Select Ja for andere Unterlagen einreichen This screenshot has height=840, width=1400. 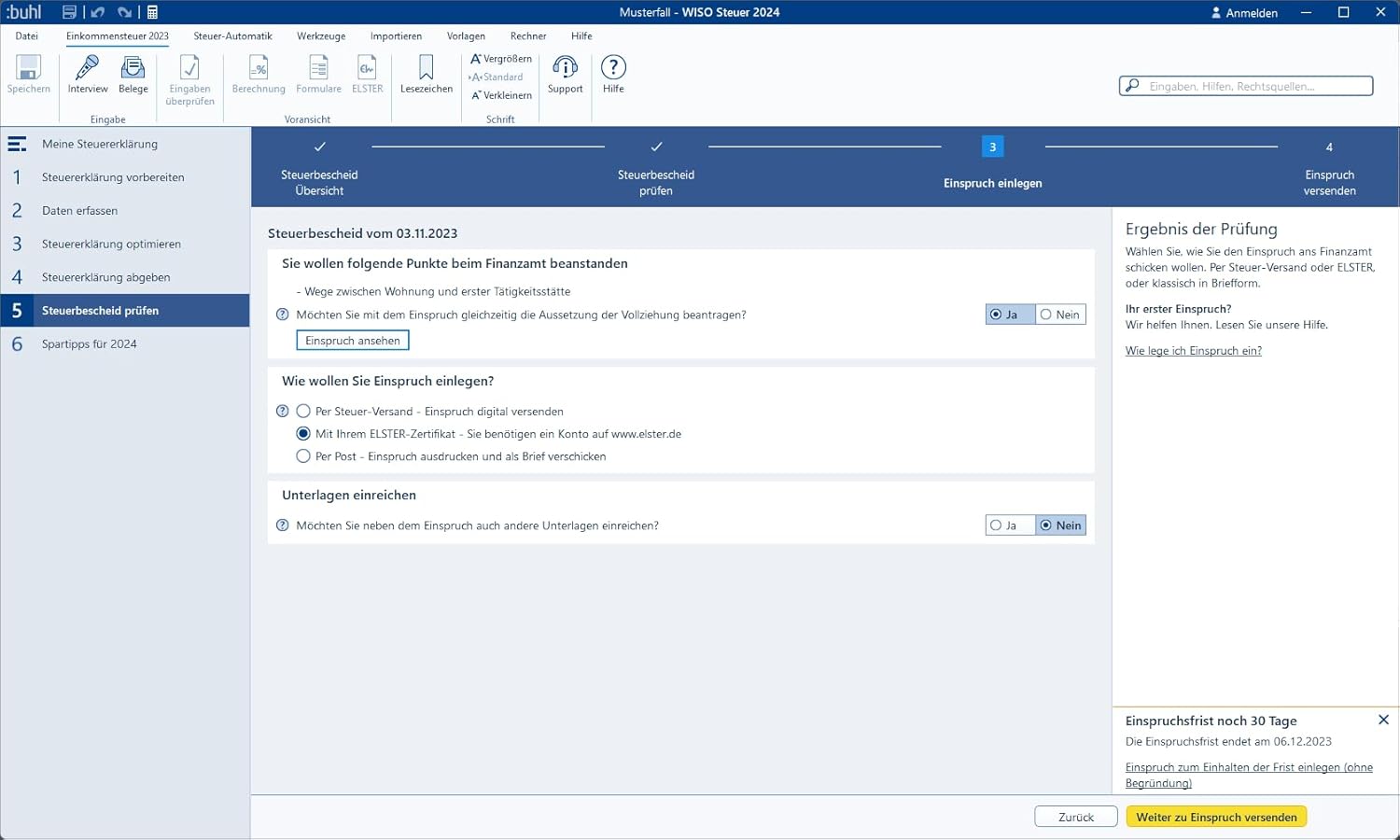pos(1010,525)
